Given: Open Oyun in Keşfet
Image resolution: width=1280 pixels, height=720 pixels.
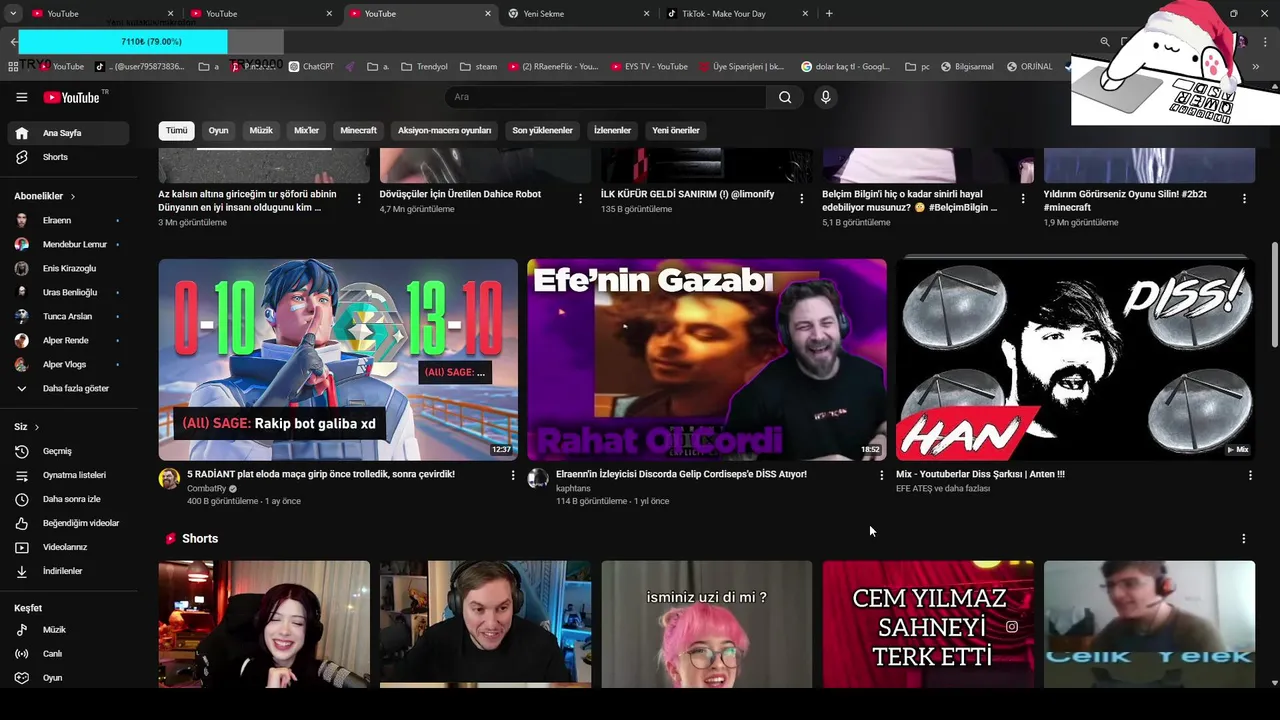Looking at the screenshot, I should 68,678.
